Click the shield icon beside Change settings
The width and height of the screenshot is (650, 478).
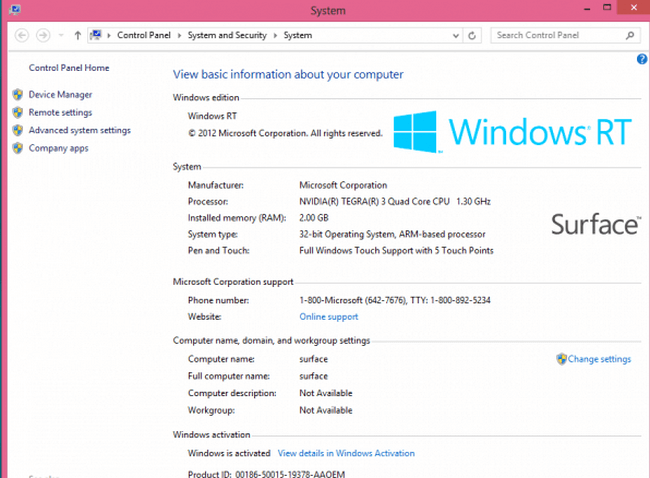click(x=562, y=359)
